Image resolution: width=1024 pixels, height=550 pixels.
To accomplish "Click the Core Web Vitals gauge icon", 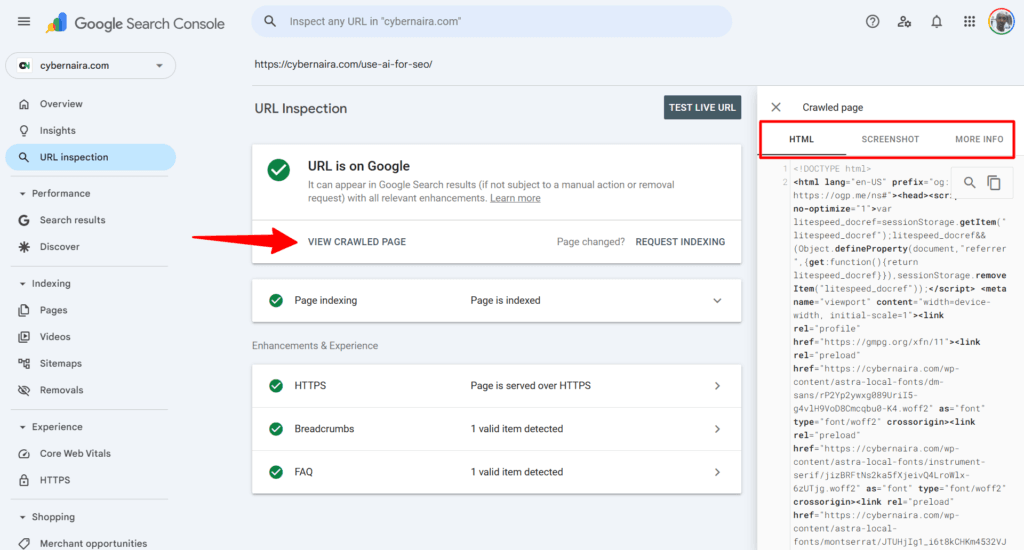I will (24, 453).
